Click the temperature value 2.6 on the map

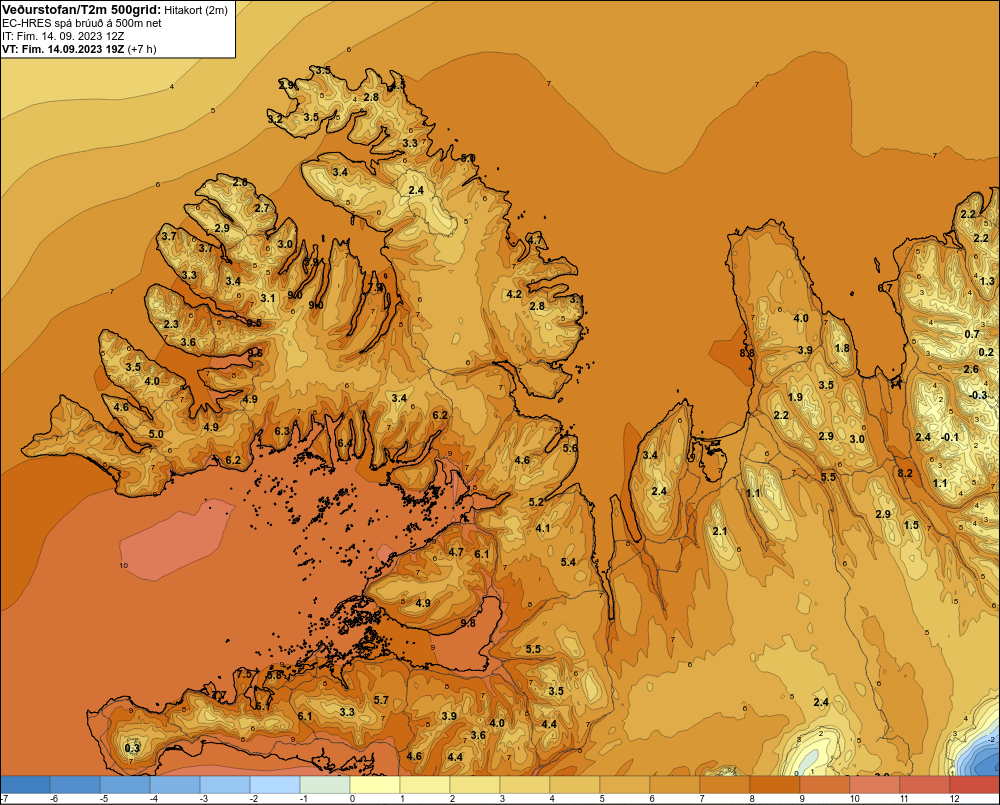coord(971,369)
